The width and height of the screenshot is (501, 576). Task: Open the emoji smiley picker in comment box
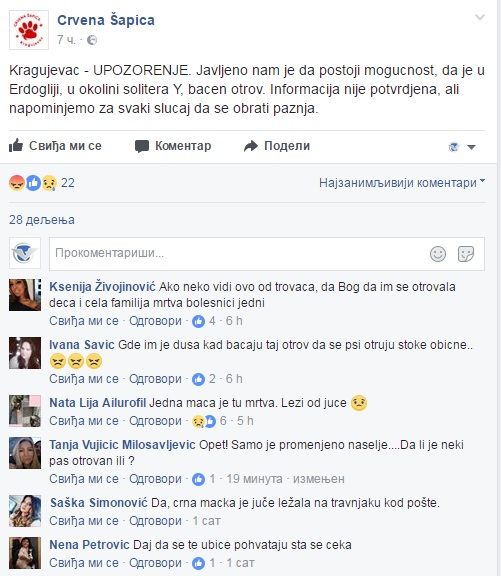click(x=438, y=254)
